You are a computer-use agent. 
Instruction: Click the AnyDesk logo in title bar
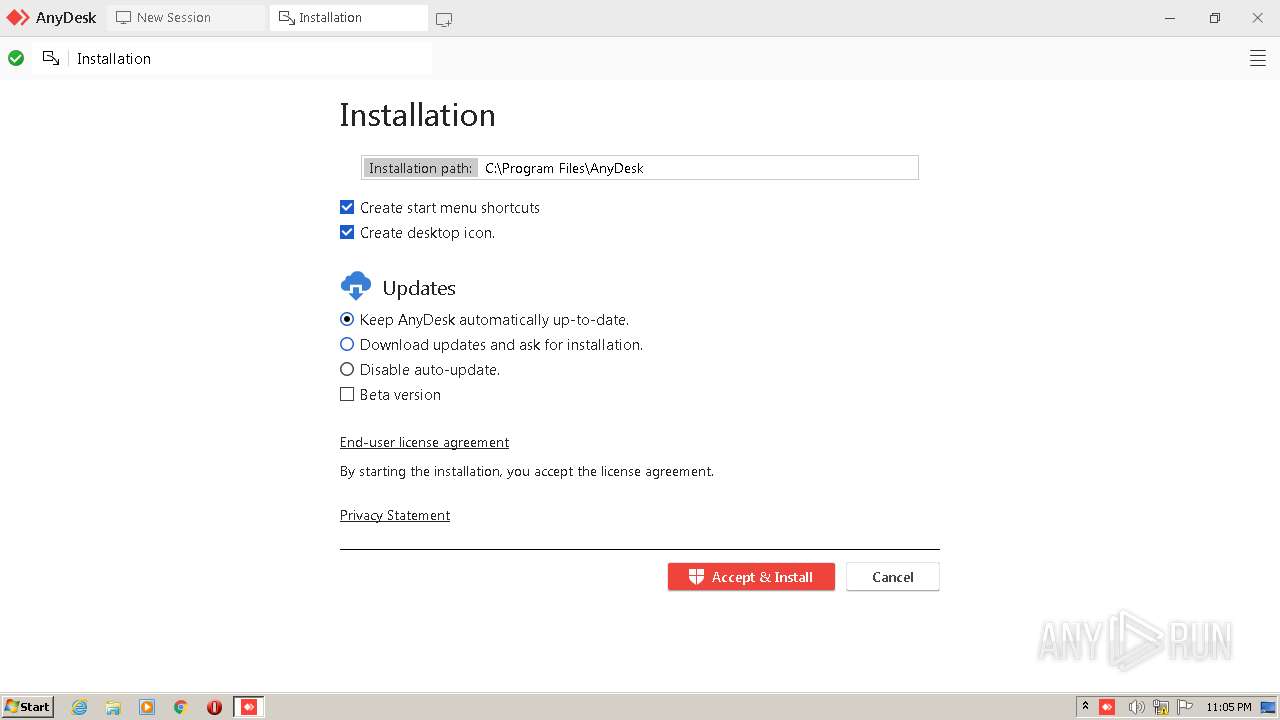[18, 18]
